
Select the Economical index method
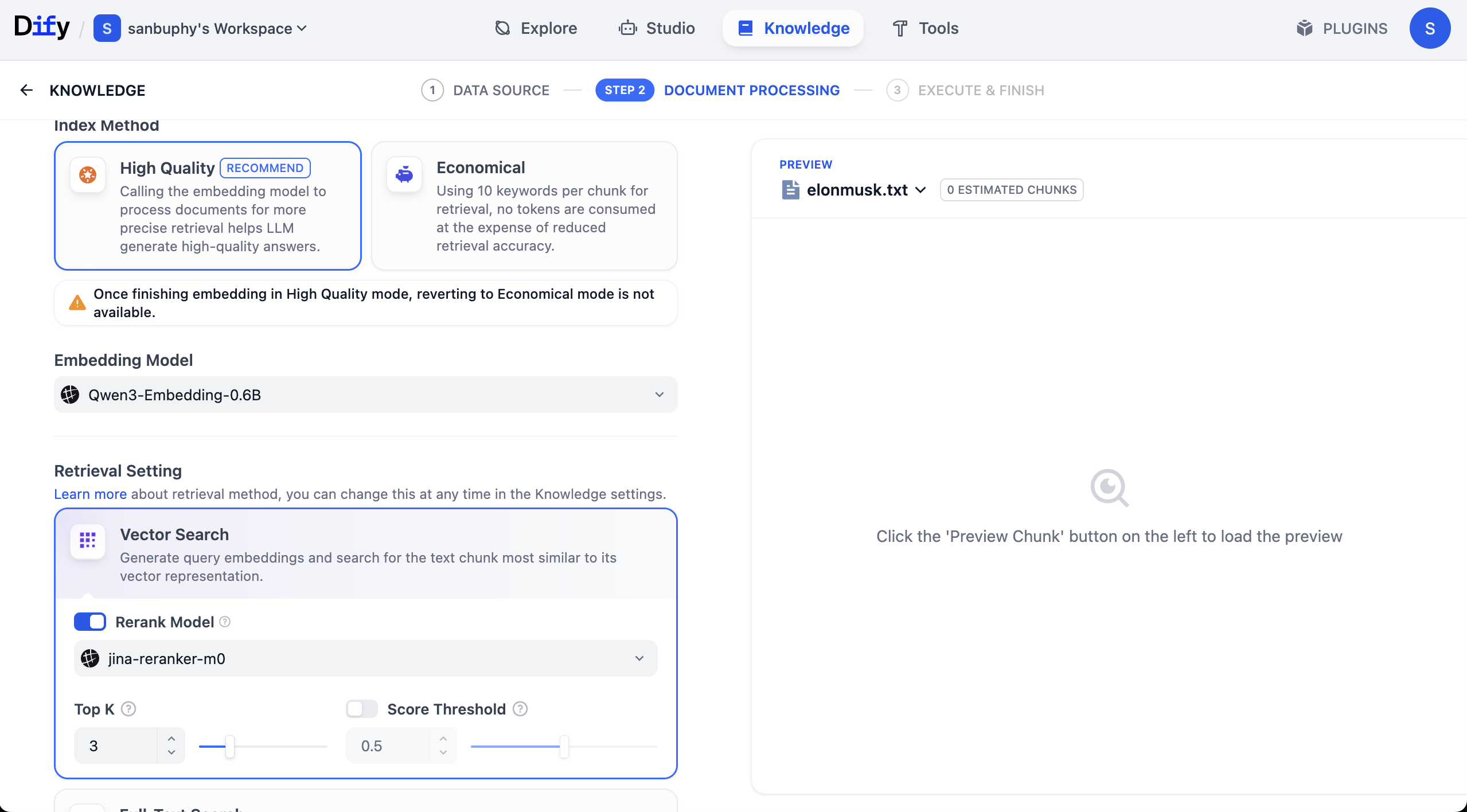click(x=524, y=205)
